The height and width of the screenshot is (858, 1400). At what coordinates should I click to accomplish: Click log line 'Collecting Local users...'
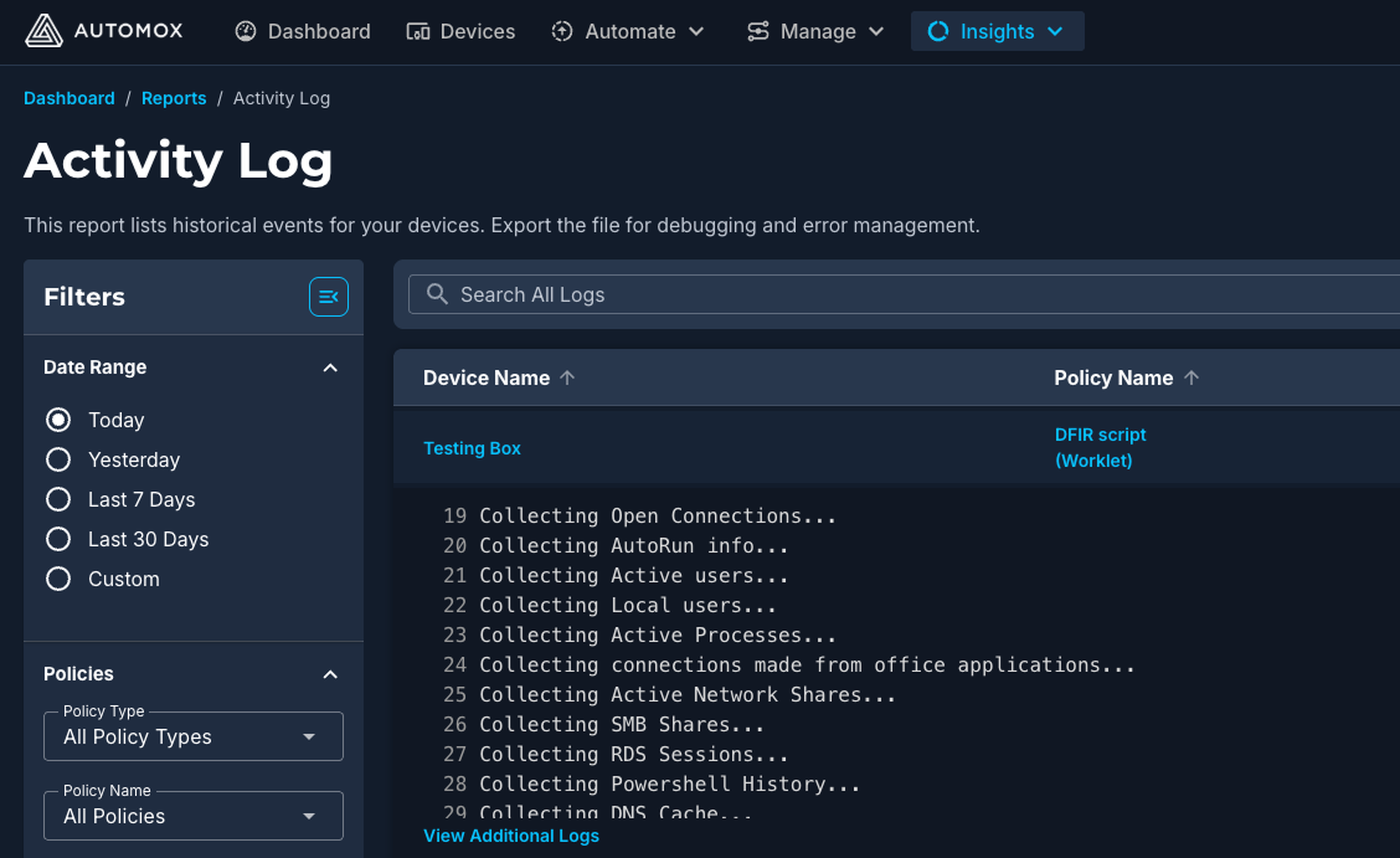[627, 605]
